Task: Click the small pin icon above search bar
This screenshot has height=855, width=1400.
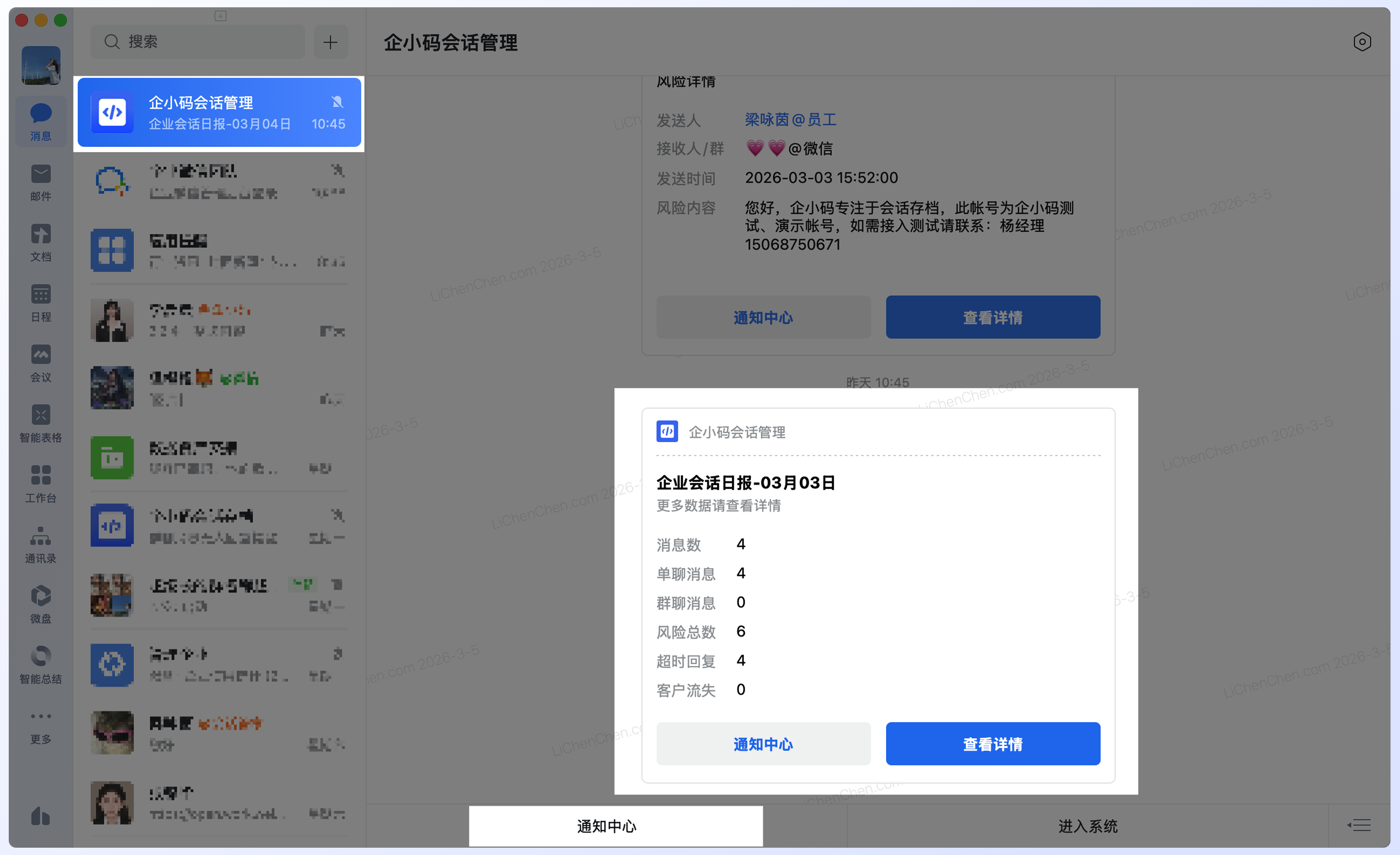Action: click(x=221, y=16)
